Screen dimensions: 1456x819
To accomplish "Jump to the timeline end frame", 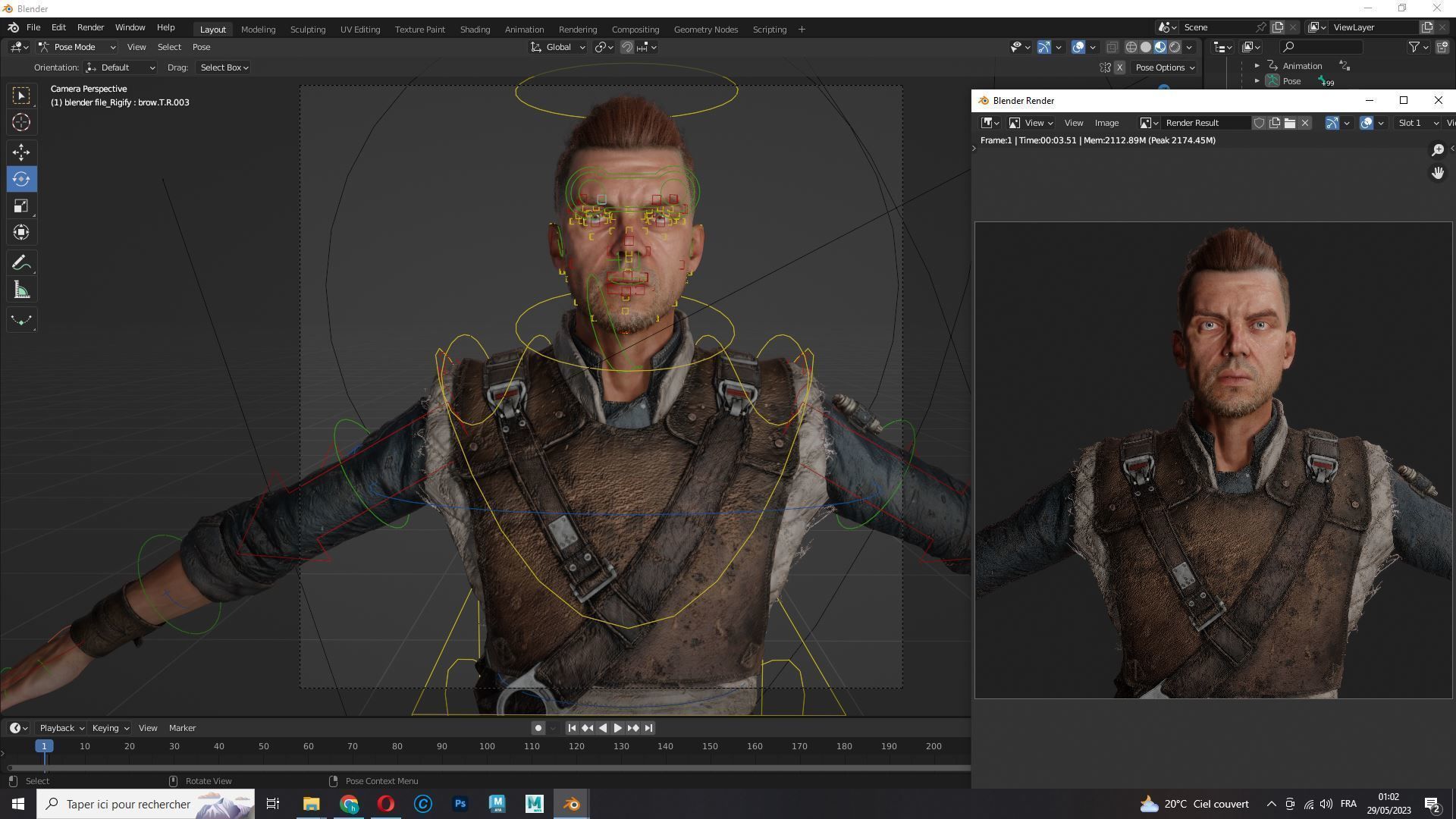I will (648, 728).
